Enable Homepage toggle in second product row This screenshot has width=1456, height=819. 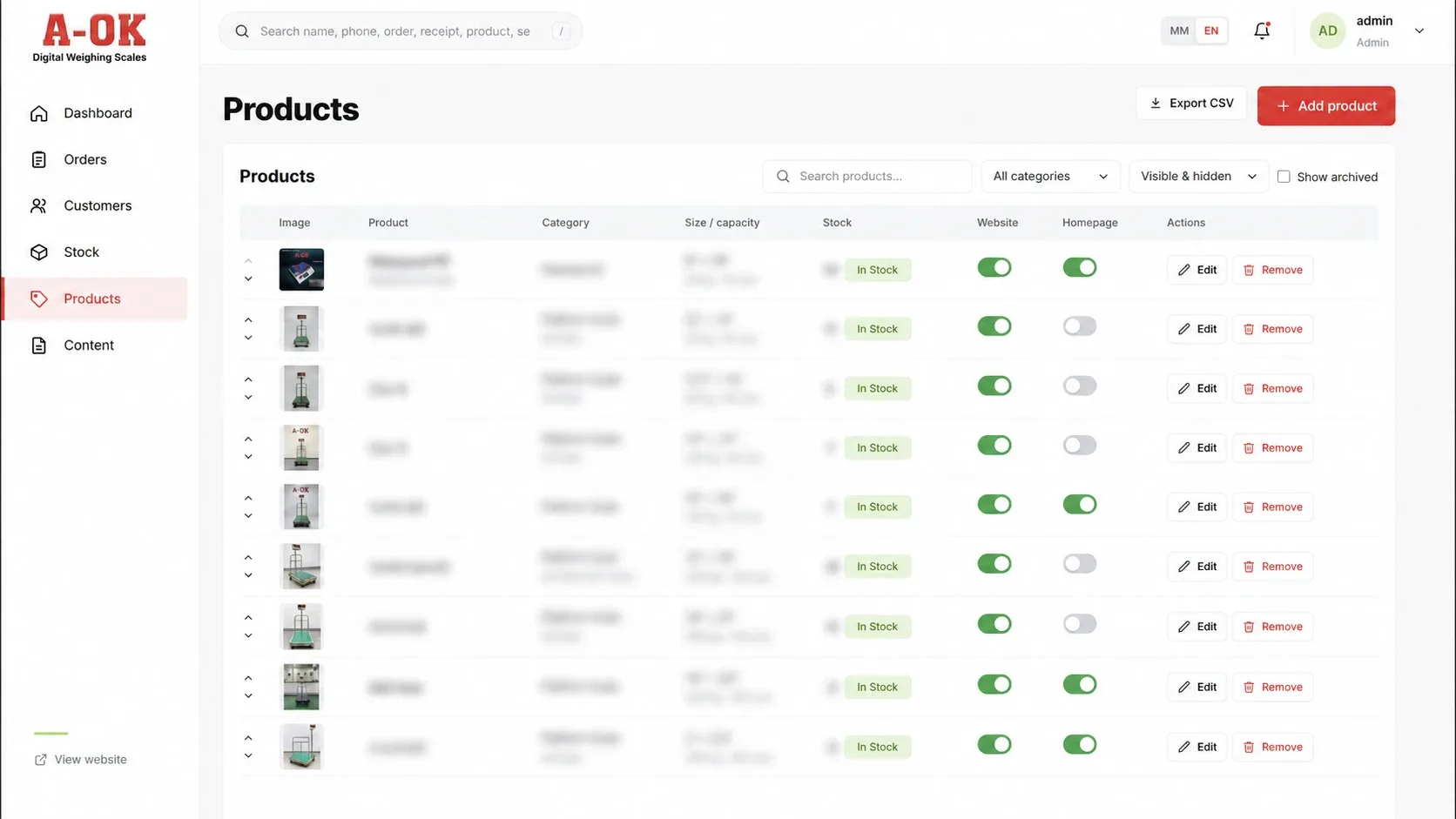1079,326
